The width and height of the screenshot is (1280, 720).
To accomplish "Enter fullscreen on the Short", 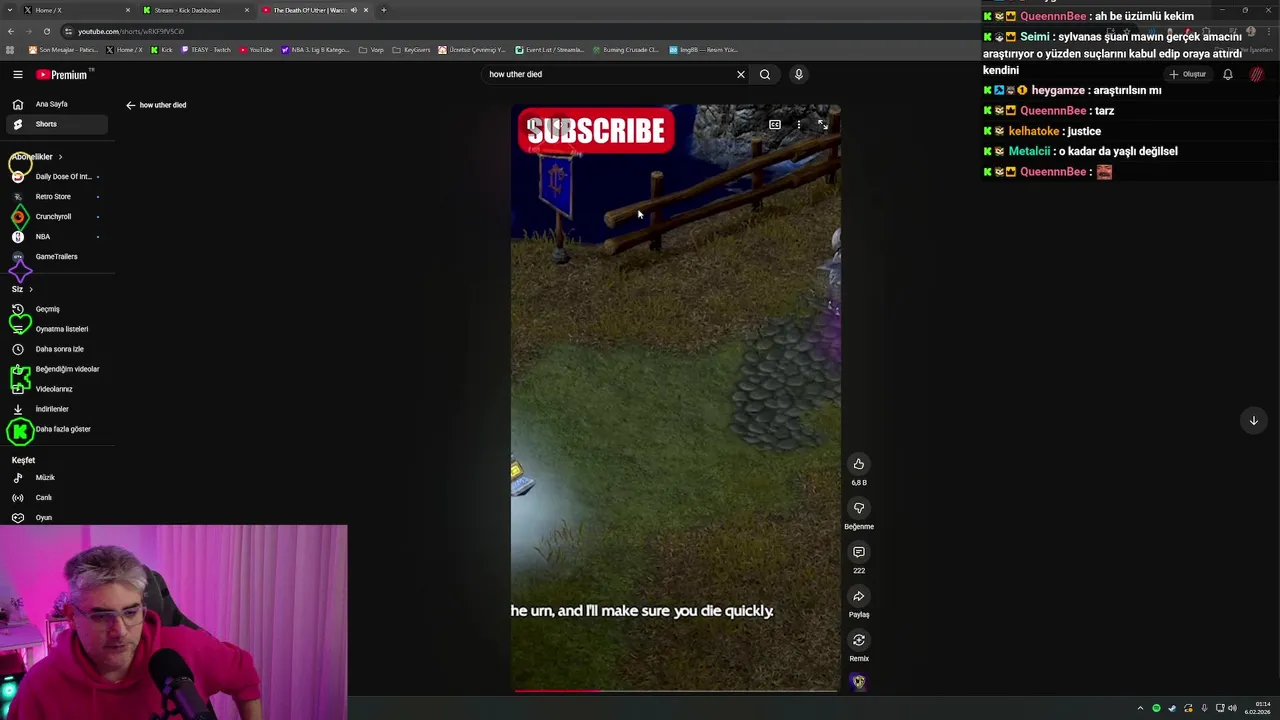I will [x=822, y=125].
